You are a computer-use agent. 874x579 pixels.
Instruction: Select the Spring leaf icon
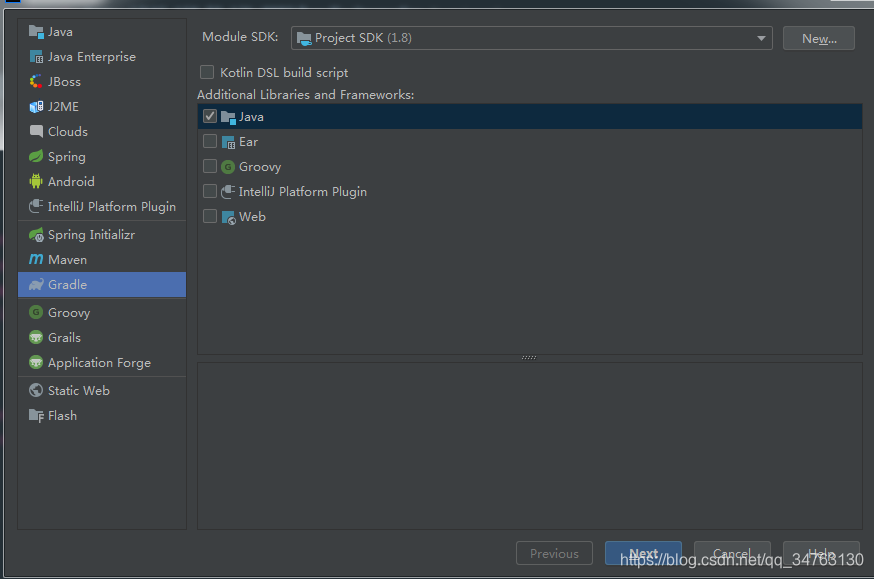pos(36,157)
